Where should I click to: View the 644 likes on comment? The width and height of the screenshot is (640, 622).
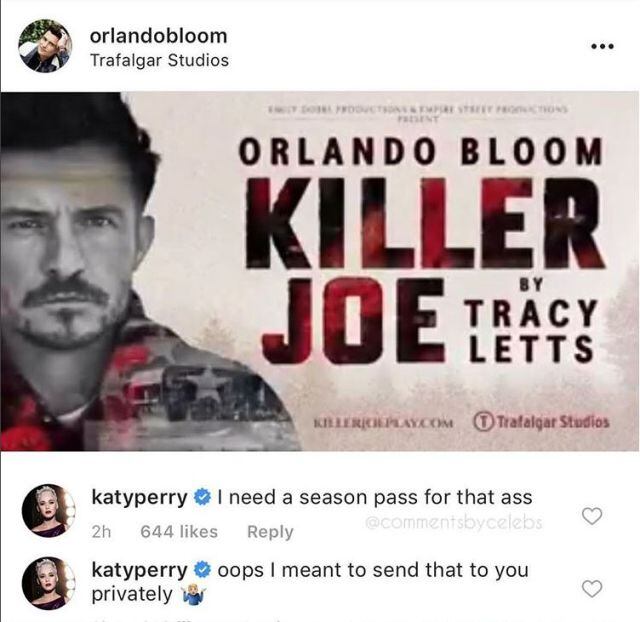(x=179, y=532)
